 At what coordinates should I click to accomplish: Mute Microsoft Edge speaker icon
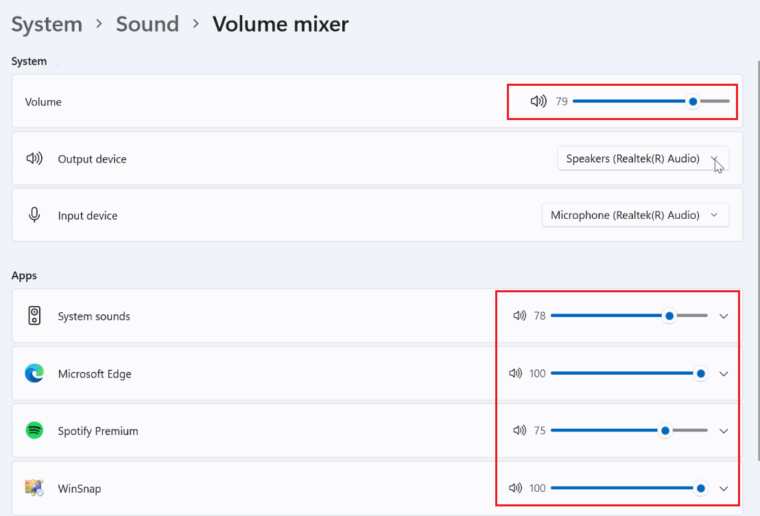(x=515, y=373)
